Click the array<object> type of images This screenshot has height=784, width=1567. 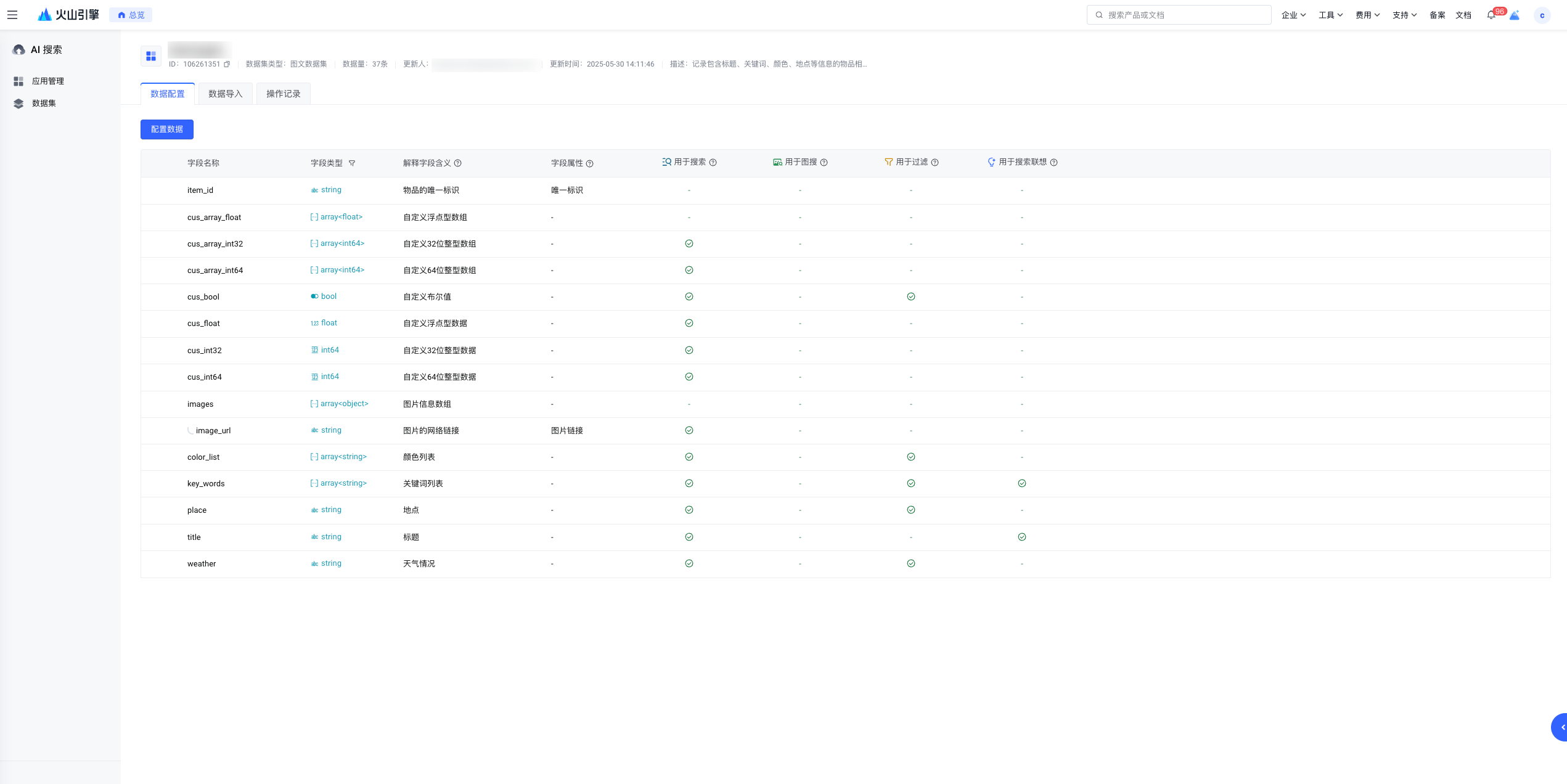pyautogui.click(x=339, y=404)
